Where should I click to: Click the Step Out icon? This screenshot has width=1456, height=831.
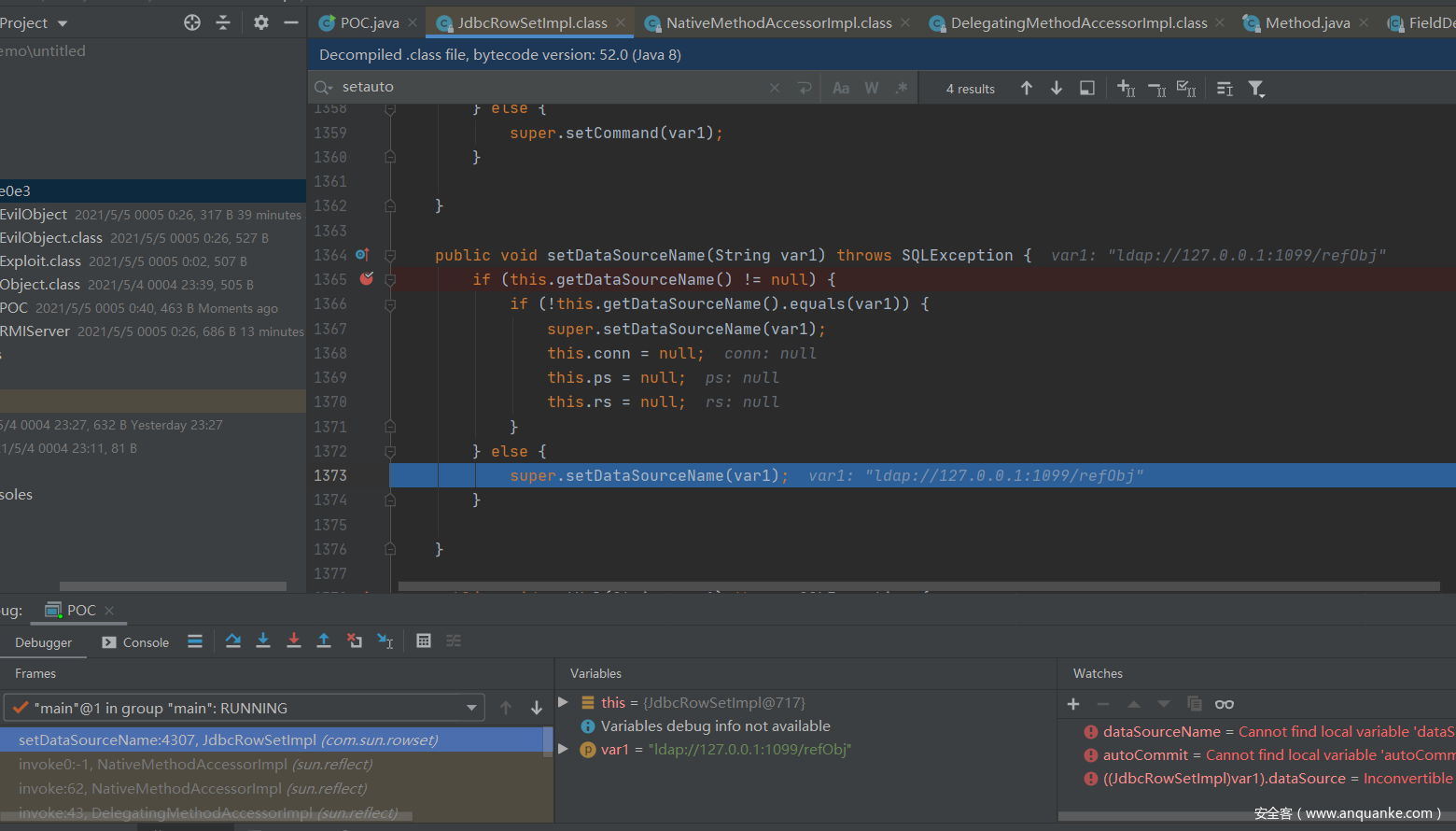pyautogui.click(x=324, y=641)
